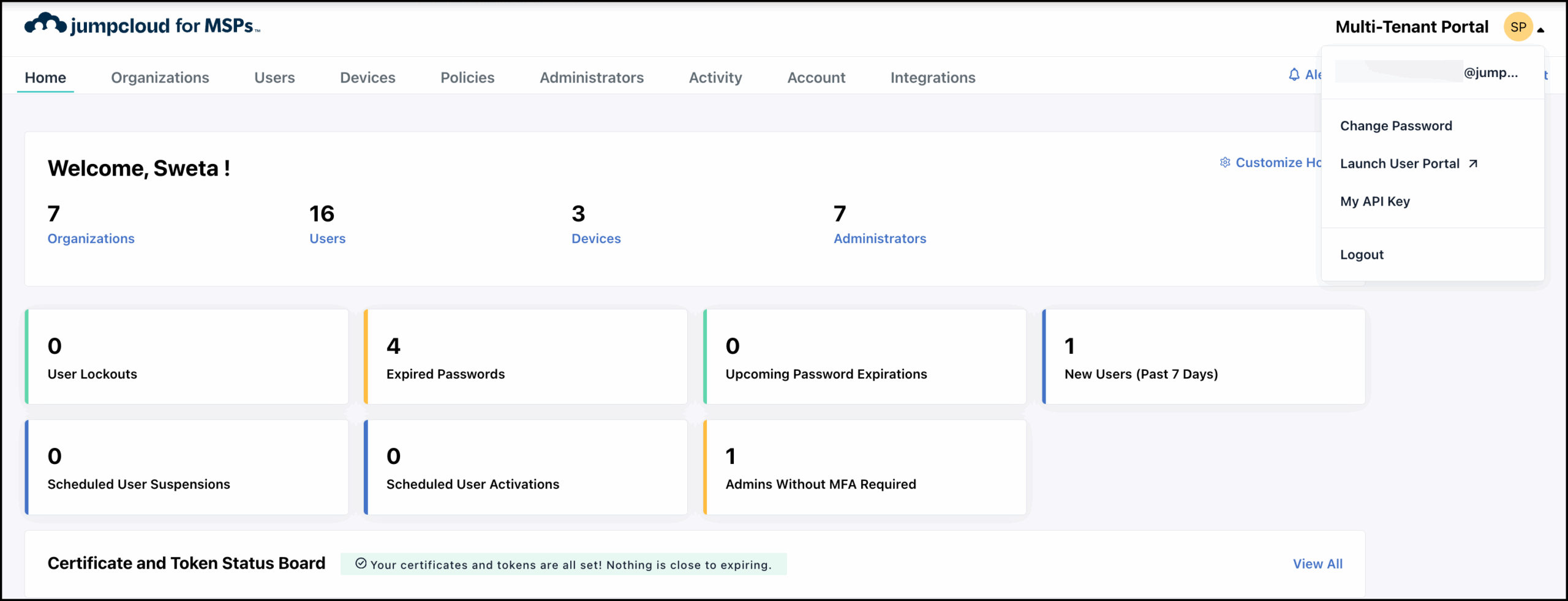Image resolution: width=1568 pixels, height=601 pixels.
Task: Open the Expired Passwords card
Action: [526, 357]
